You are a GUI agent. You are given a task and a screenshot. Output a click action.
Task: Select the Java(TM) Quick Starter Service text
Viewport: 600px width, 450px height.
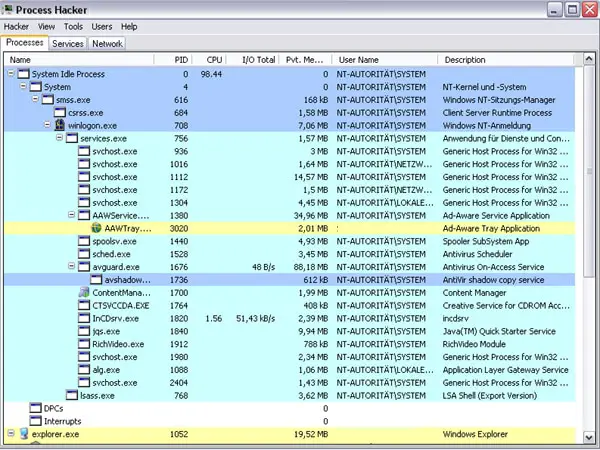click(499, 331)
